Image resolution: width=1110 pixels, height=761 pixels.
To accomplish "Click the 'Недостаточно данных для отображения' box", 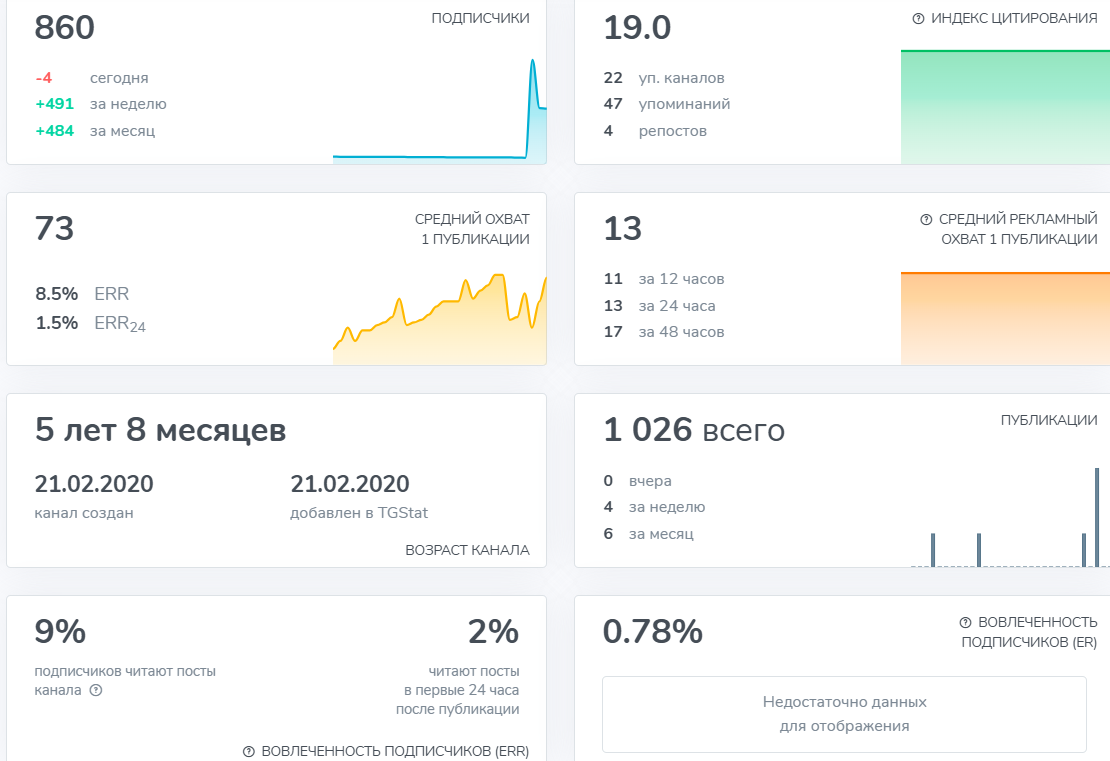I will pyautogui.click(x=844, y=714).
